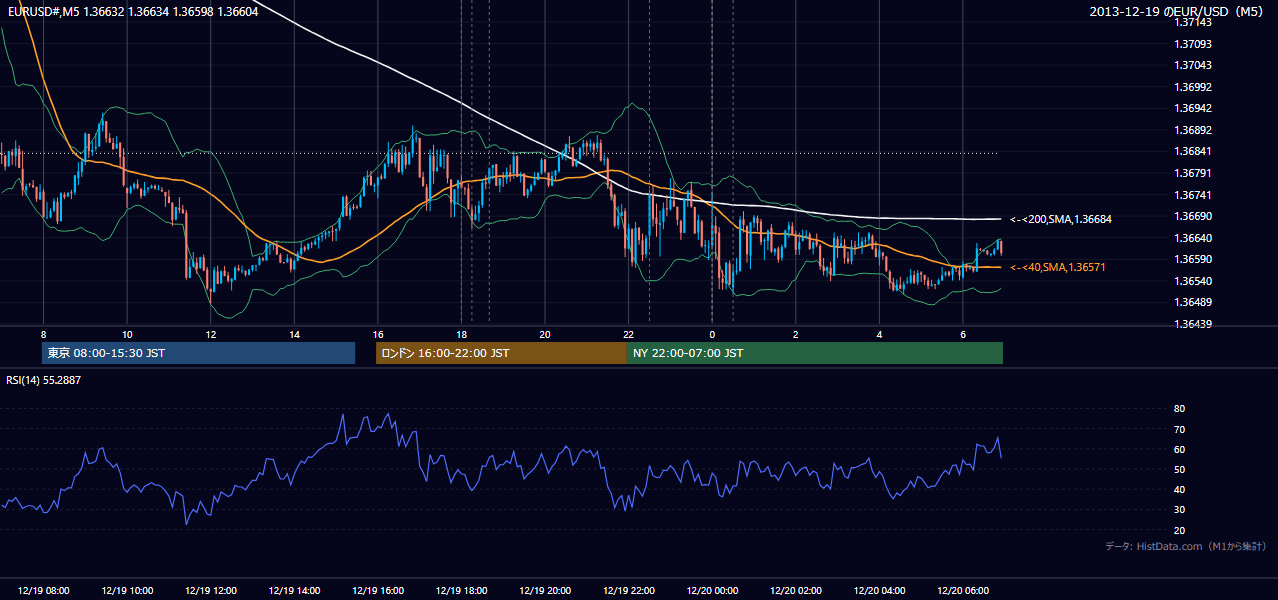Pick the 12/19 14:00 time label

point(294,591)
